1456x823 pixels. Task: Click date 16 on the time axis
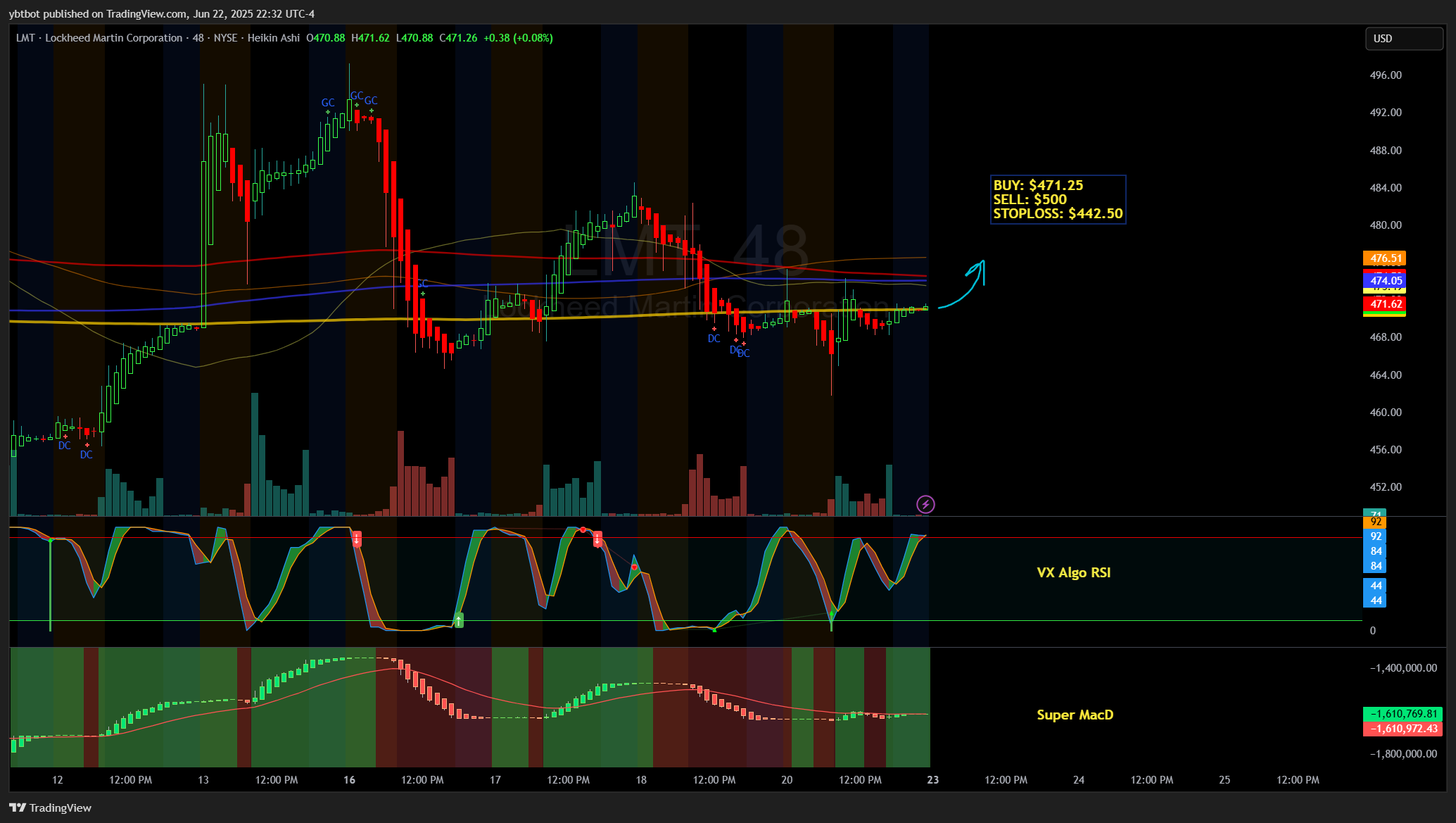tap(349, 780)
